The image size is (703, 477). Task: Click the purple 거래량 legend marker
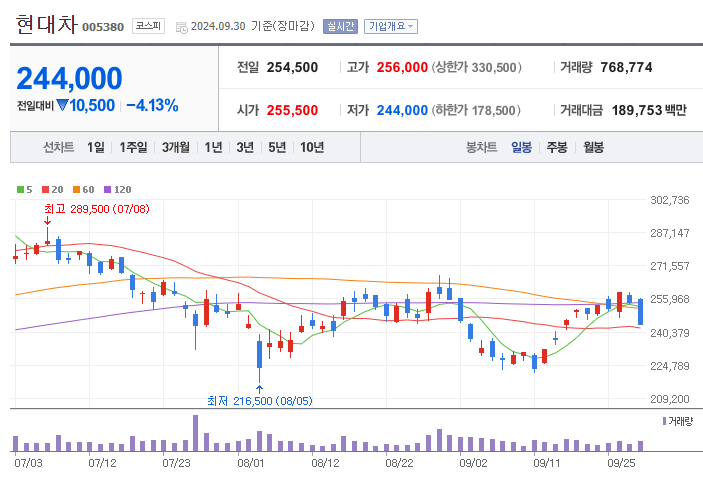[664, 421]
